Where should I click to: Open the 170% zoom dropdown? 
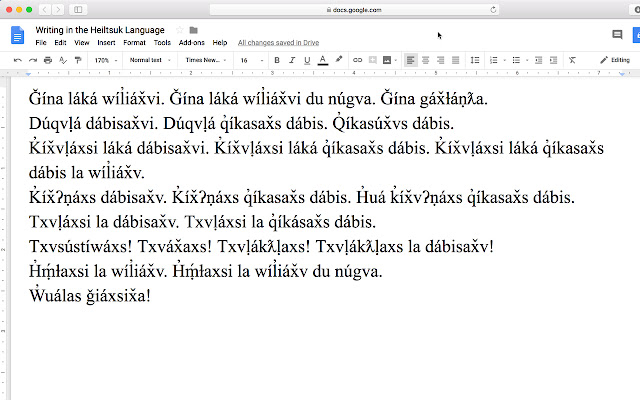point(106,60)
